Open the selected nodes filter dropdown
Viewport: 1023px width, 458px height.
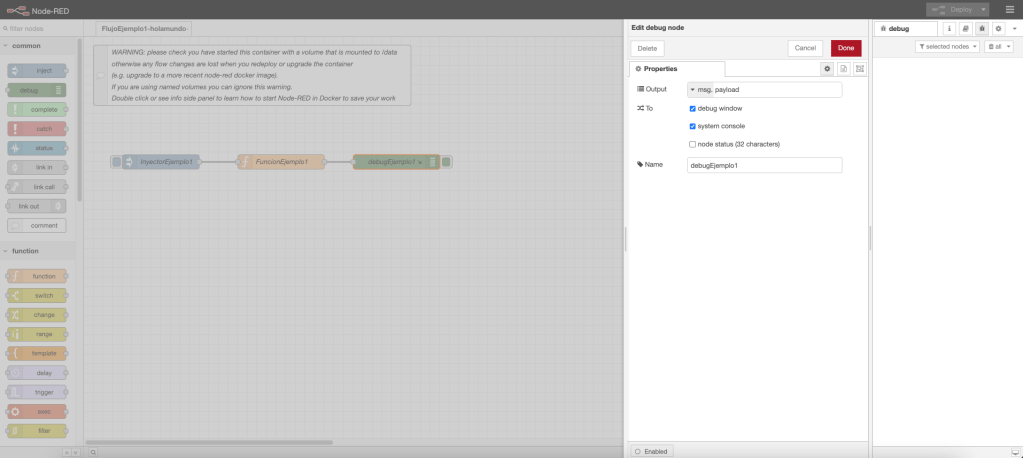(x=946, y=47)
